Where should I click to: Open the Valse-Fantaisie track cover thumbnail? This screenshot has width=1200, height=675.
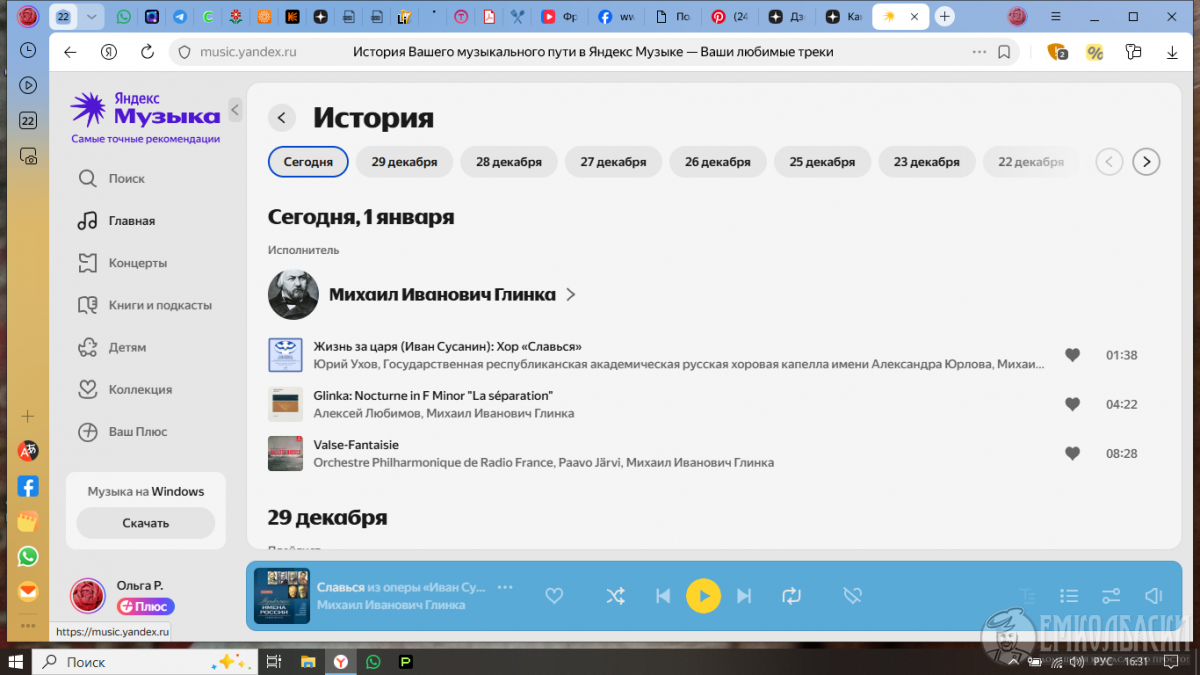click(285, 453)
